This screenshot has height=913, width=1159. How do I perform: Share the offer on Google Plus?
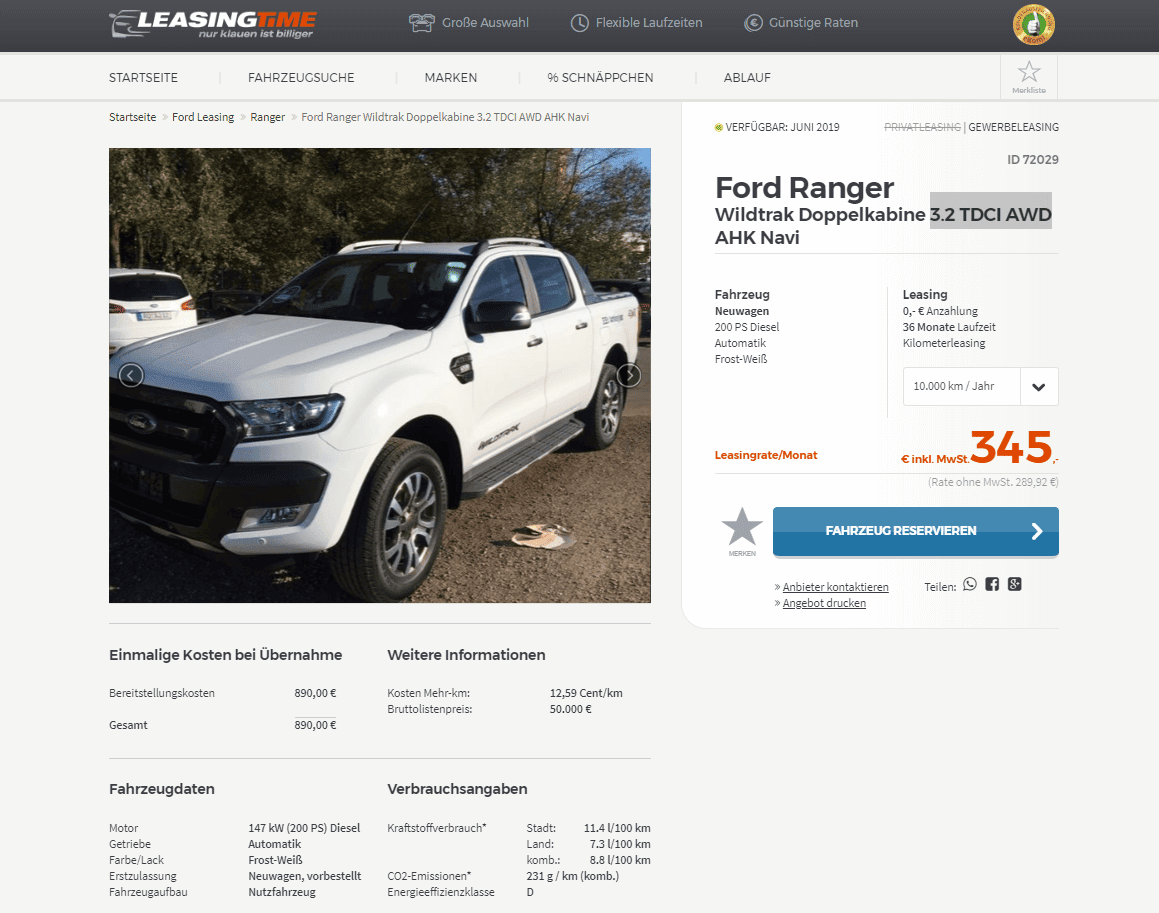(1015, 584)
